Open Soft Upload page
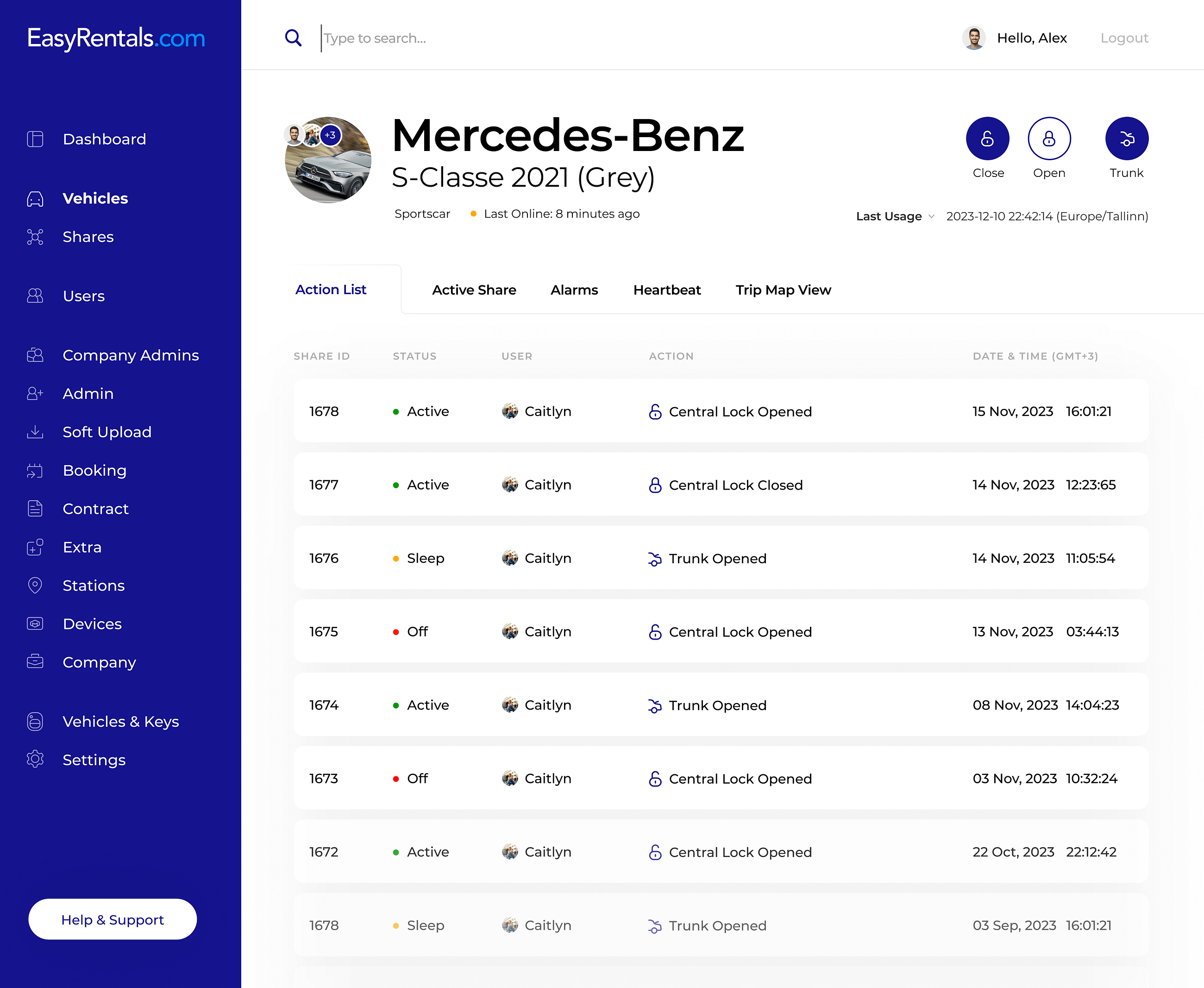 (x=107, y=432)
